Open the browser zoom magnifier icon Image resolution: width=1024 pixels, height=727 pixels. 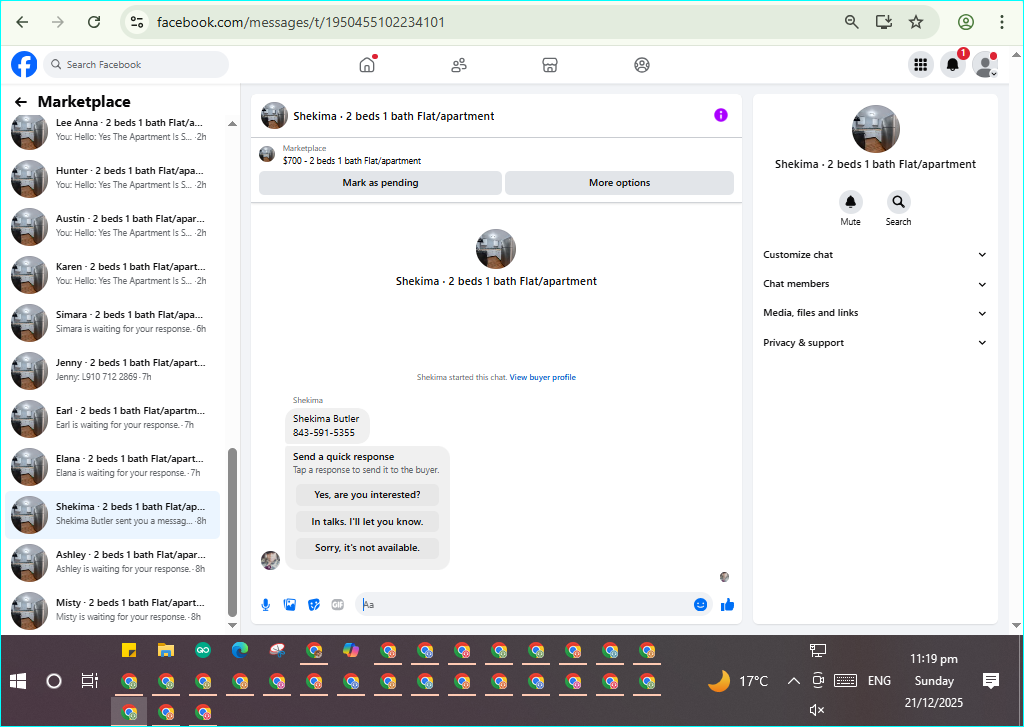[852, 22]
